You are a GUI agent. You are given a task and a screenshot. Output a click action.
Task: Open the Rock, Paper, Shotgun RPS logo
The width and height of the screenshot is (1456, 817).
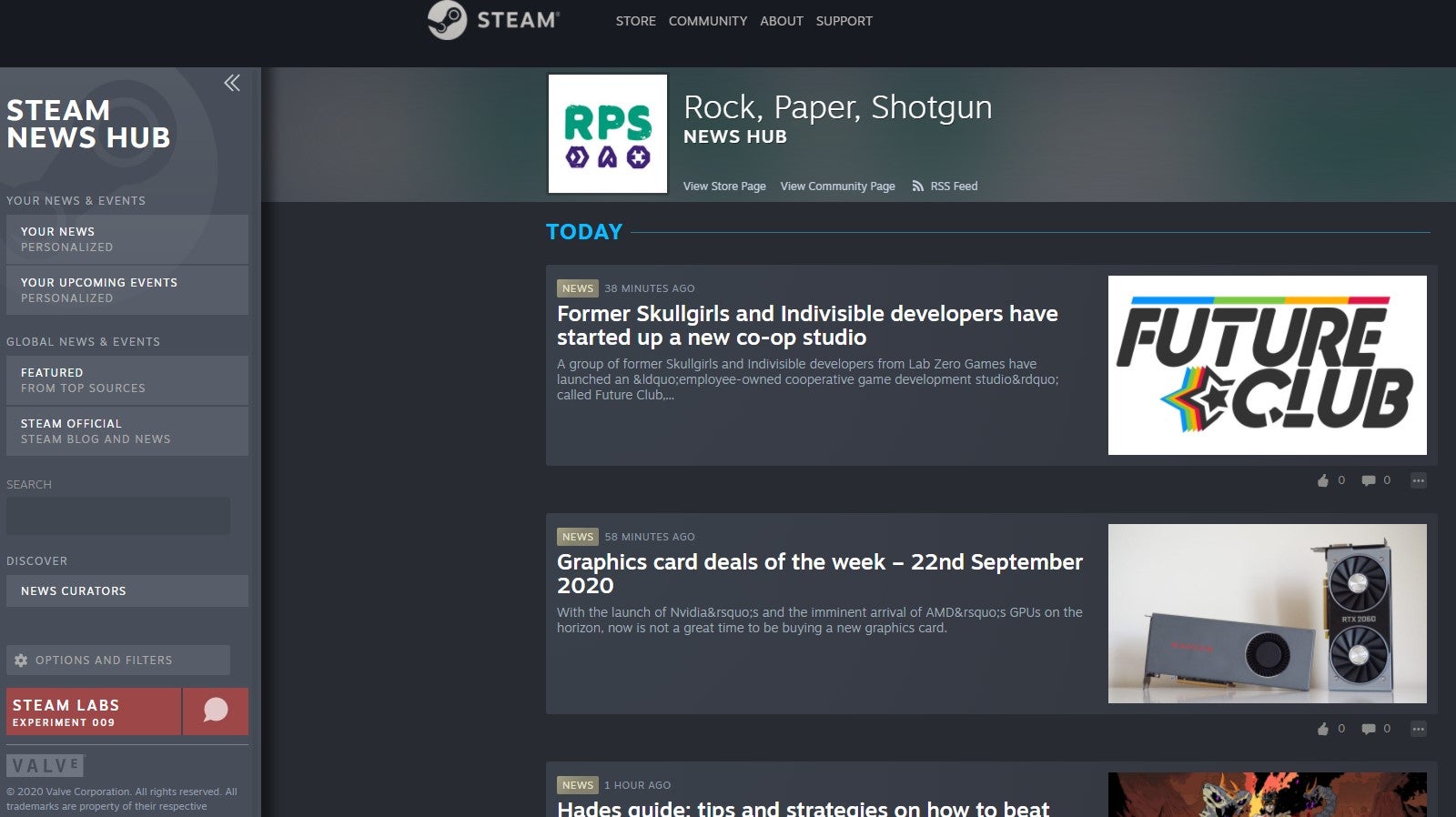pyautogui.click(x=607, y=134)
